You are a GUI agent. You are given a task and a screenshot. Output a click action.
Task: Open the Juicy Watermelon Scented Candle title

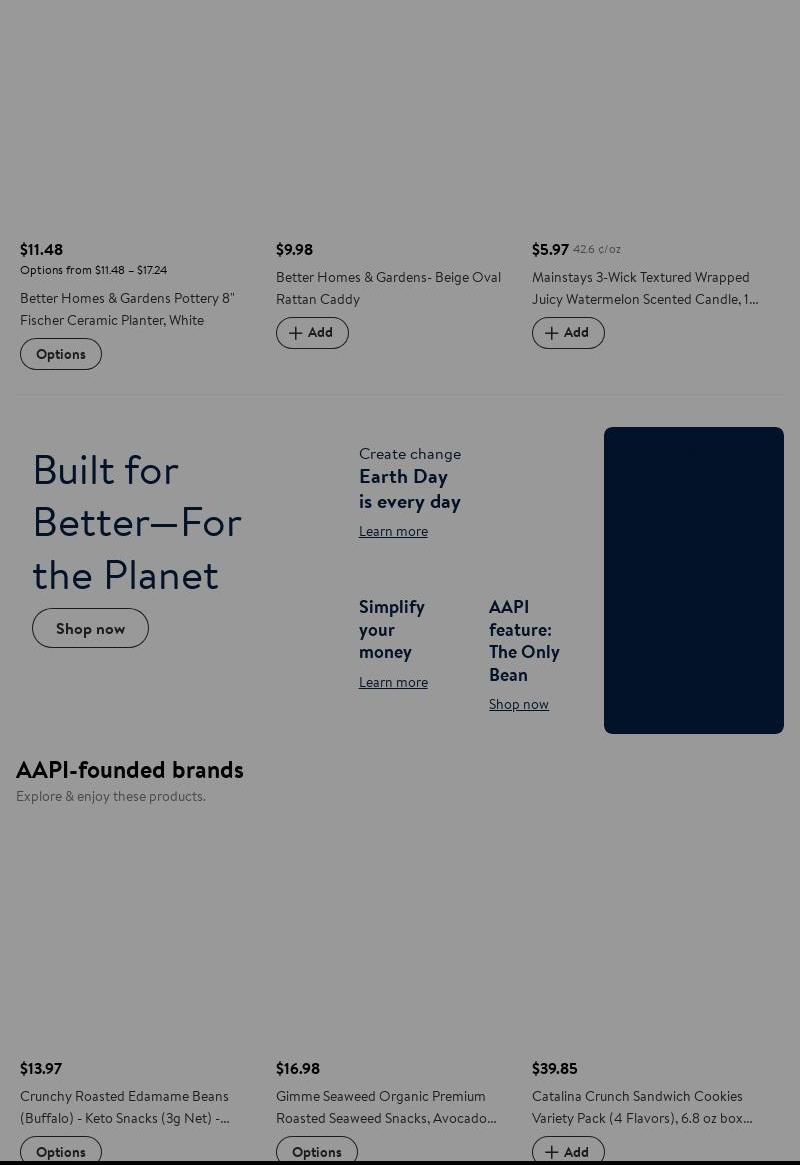pyautogui.click(x=645, y=288)
